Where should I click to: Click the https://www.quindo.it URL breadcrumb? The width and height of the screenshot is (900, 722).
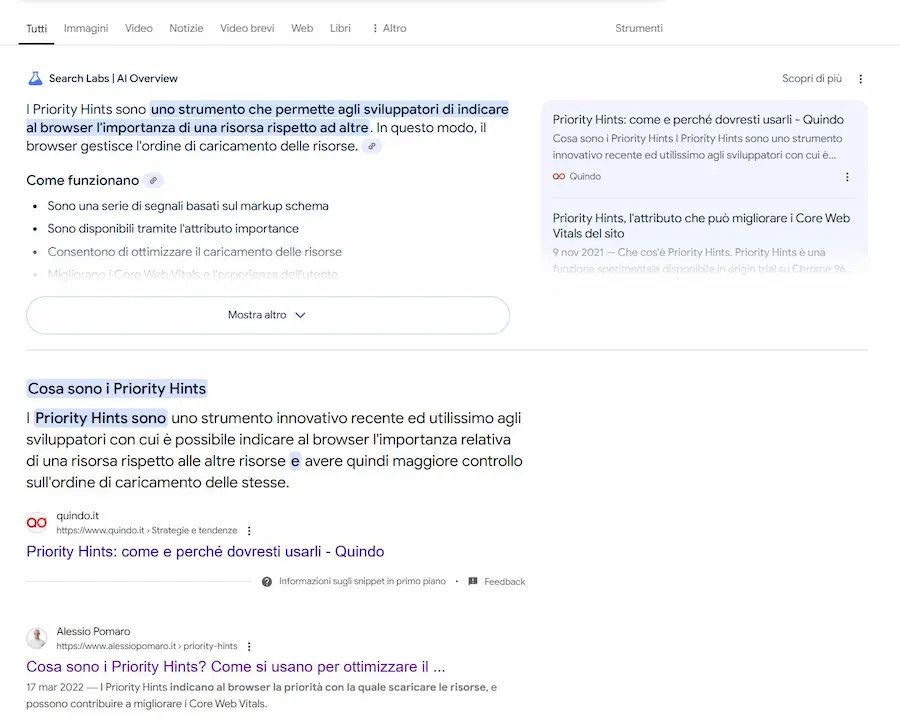pos(147,530)
